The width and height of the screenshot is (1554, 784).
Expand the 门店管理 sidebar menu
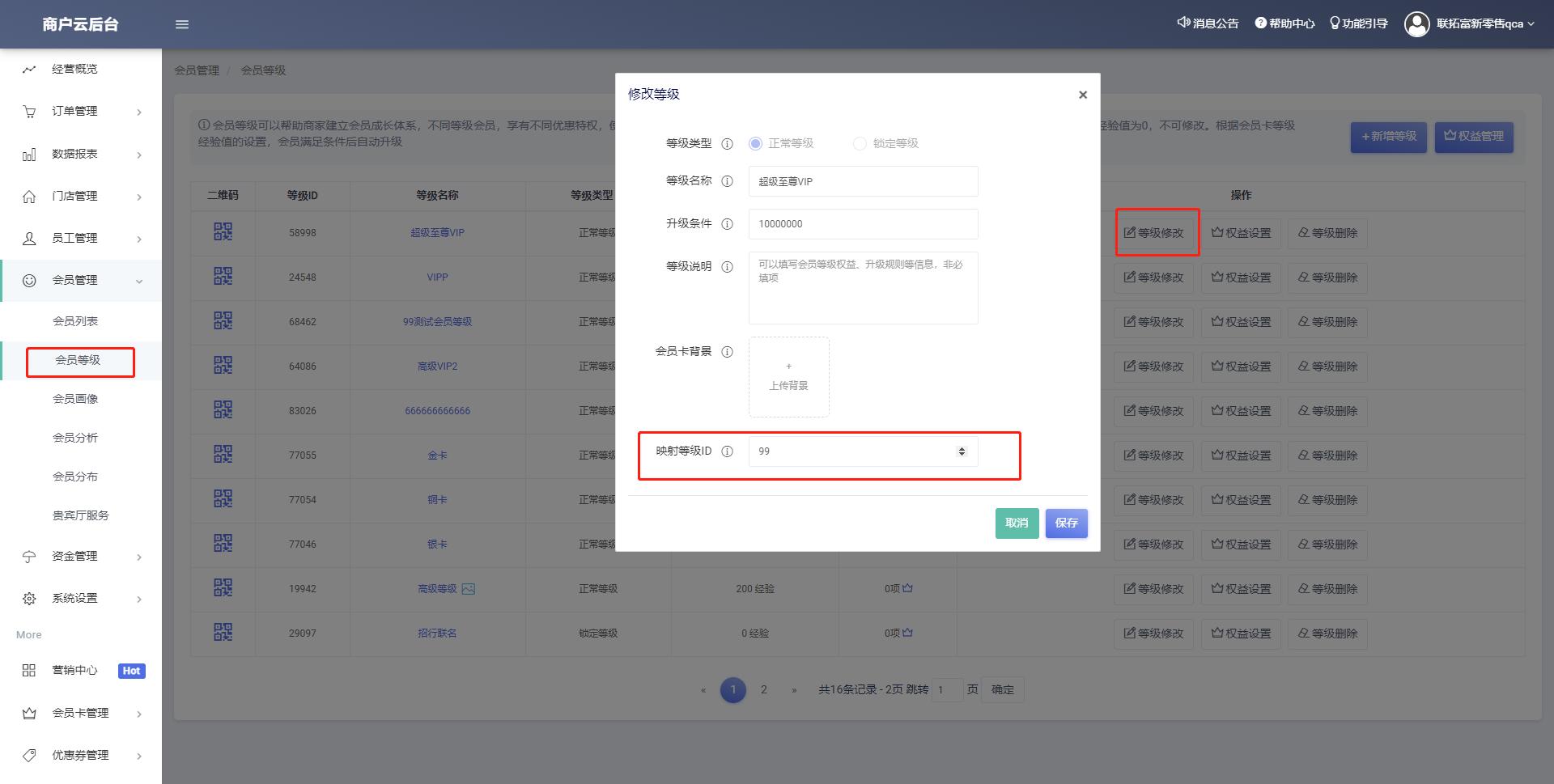click(81, 196)
